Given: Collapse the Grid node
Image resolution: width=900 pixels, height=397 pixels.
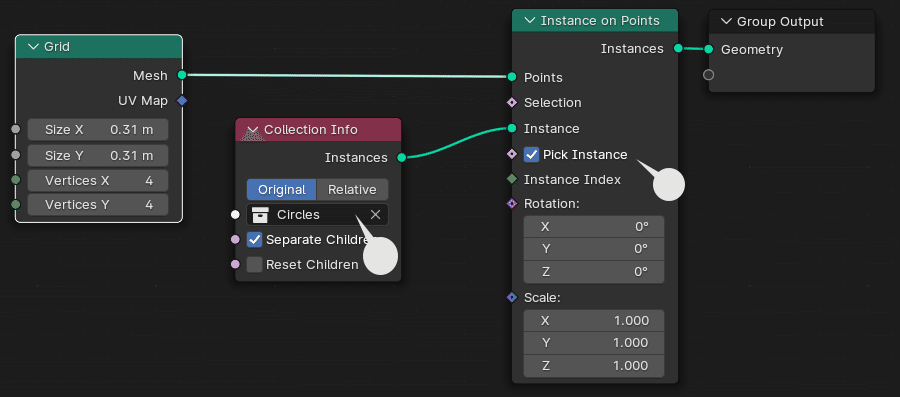Looking at the screenshot, I should (x=33, y=46).
